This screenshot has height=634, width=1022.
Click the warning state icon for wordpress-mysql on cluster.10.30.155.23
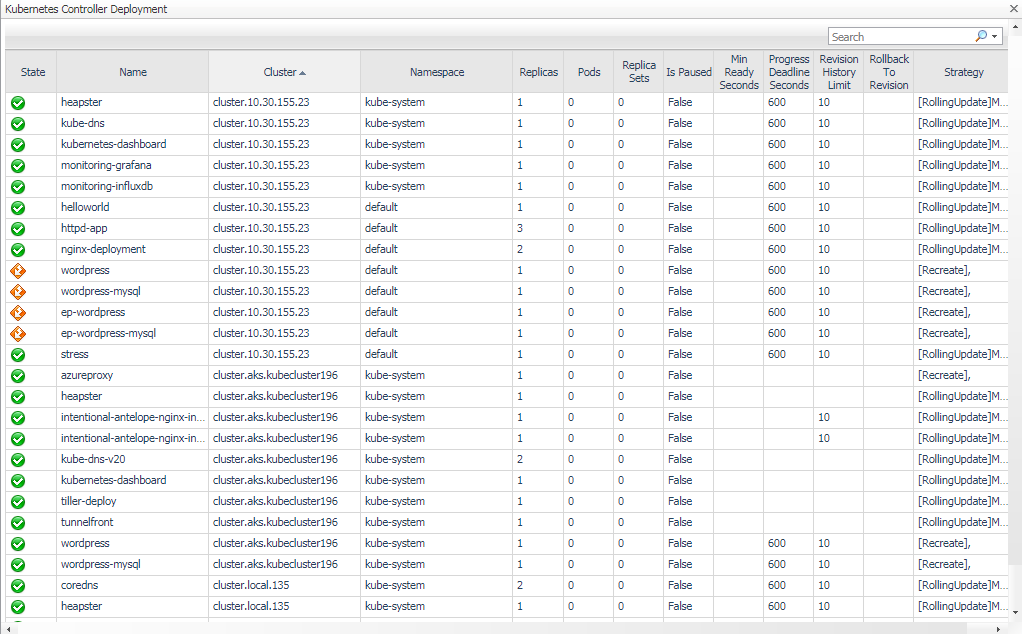point(18,291)
